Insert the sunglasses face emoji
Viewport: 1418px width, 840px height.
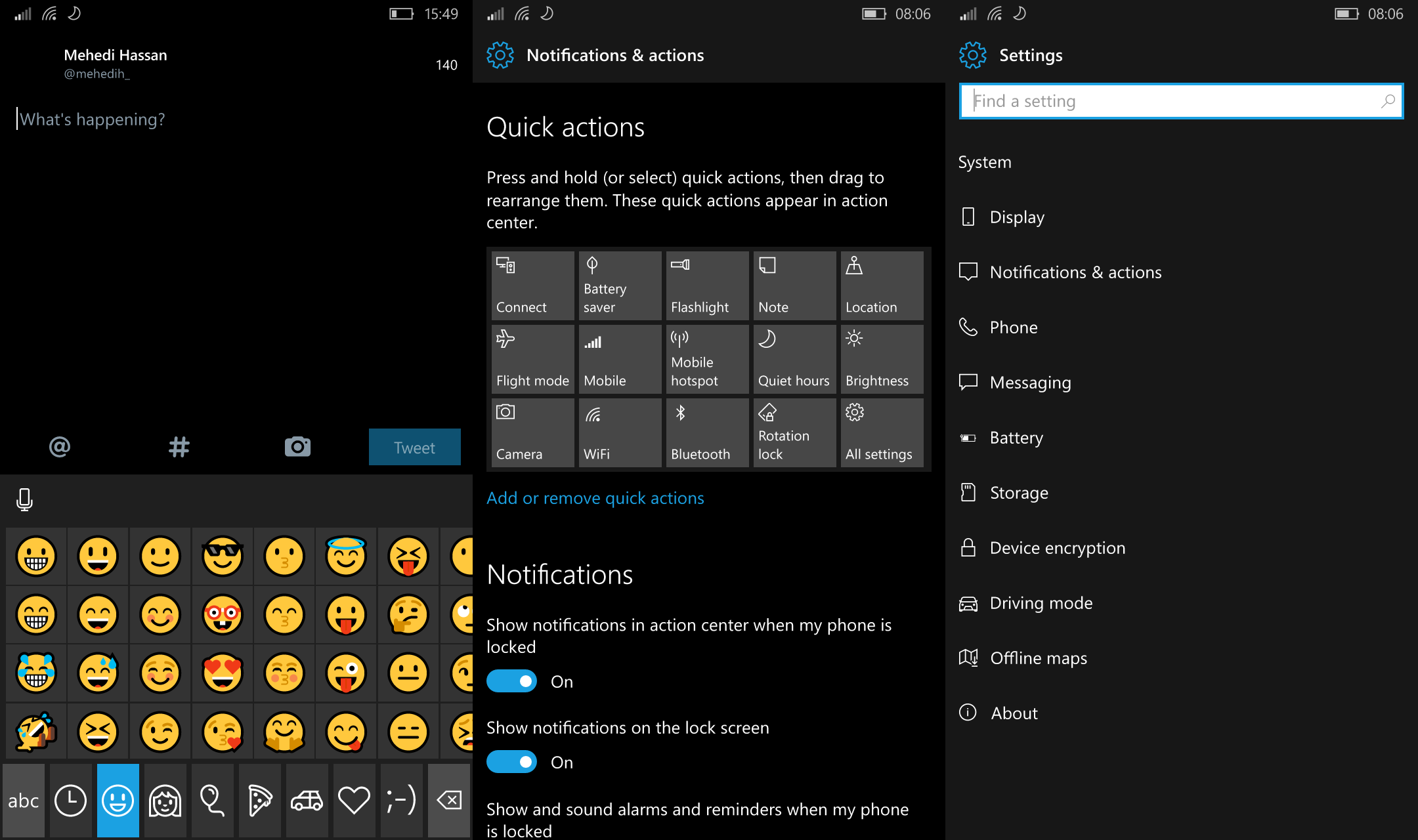tap(223, 556)
